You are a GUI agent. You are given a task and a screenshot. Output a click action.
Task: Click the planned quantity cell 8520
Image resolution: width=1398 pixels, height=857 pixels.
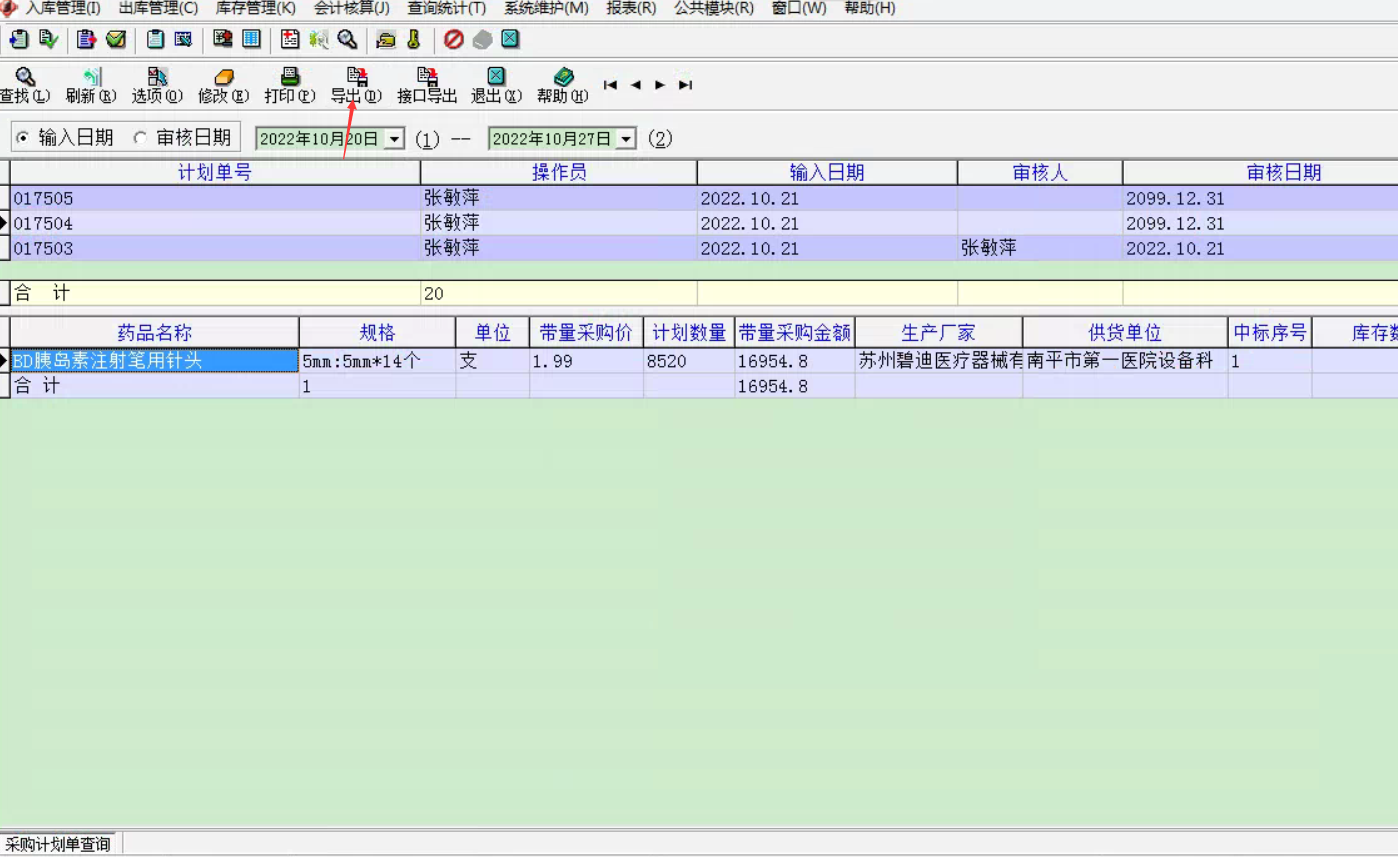pos(689,361)
